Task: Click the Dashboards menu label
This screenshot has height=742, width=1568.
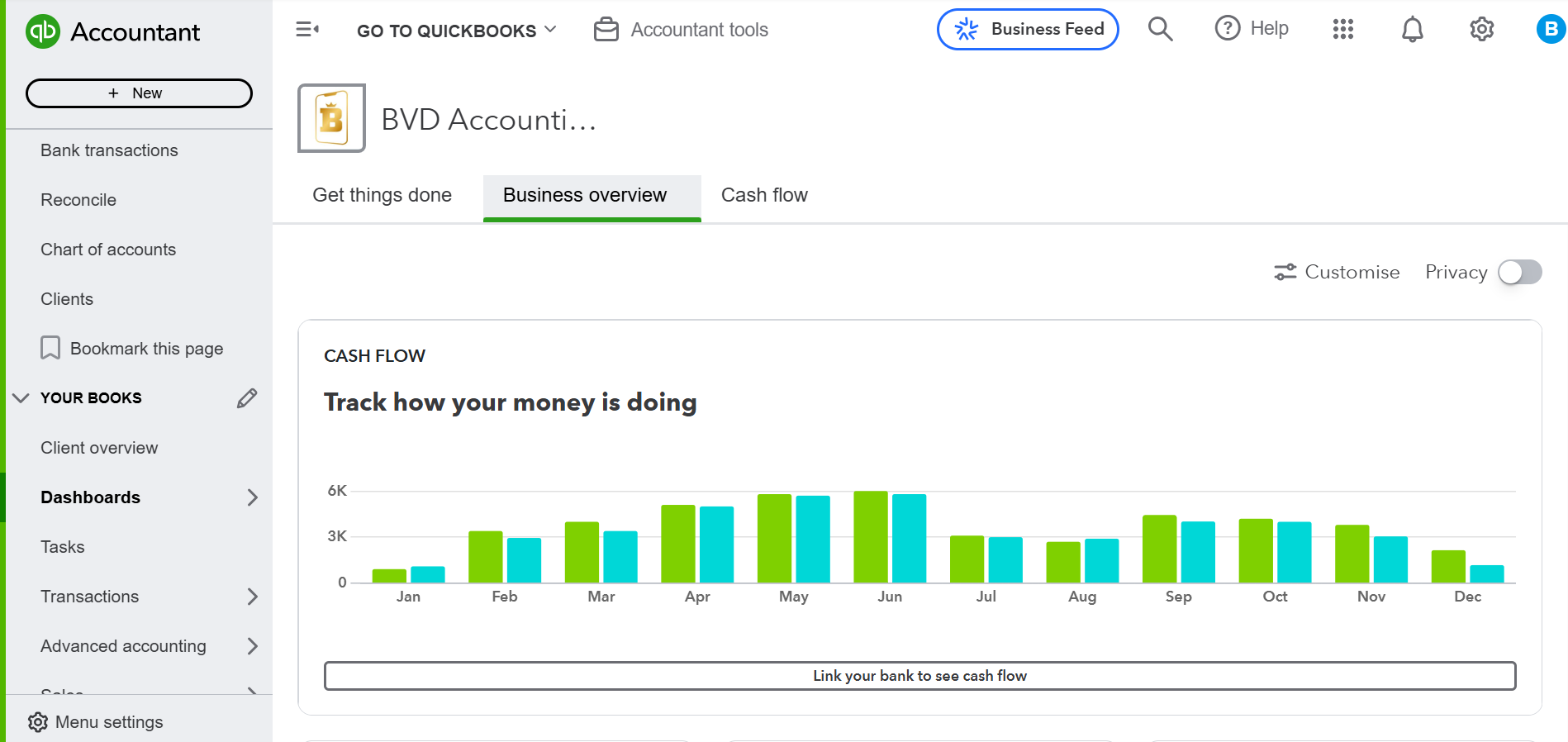Action: coord(90,497)
